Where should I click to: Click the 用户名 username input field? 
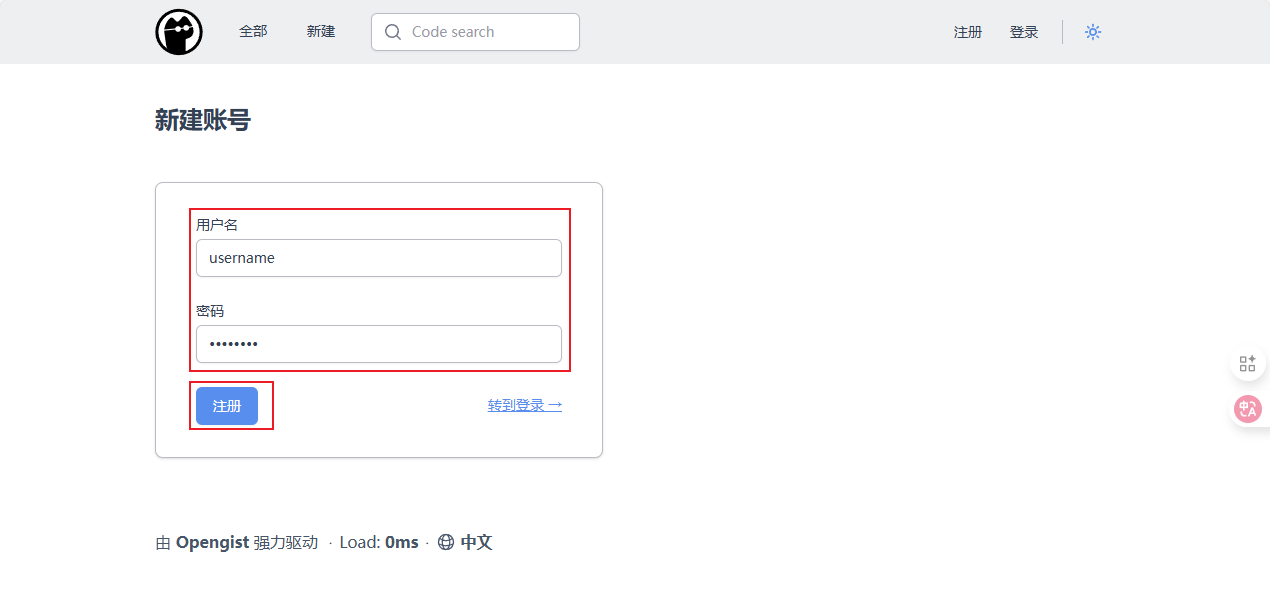(379, 258)
